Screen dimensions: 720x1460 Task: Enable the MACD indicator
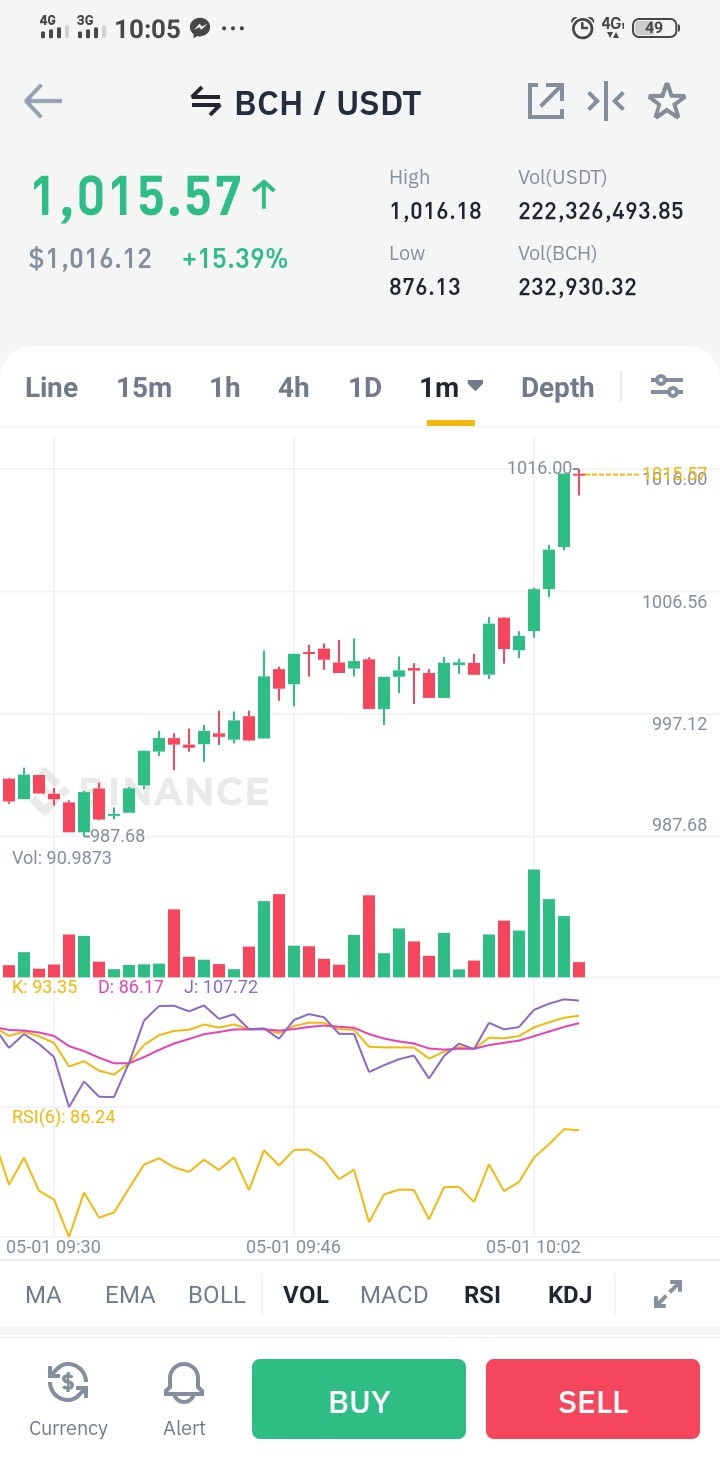(394, 1295)
